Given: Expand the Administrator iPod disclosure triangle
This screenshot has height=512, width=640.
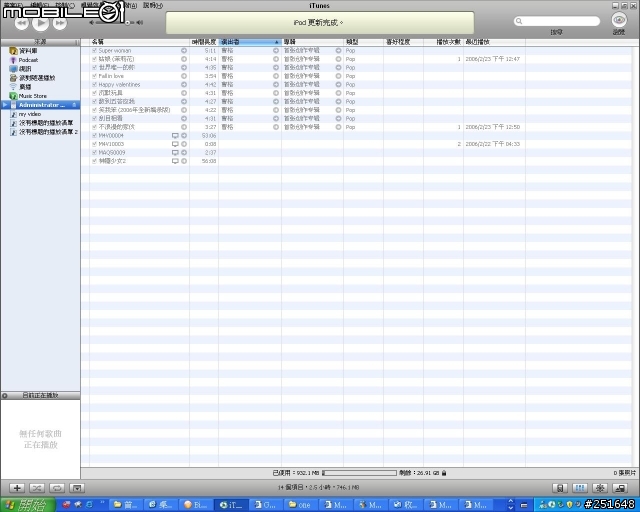Looking at the screenshot, I should 4,105.
